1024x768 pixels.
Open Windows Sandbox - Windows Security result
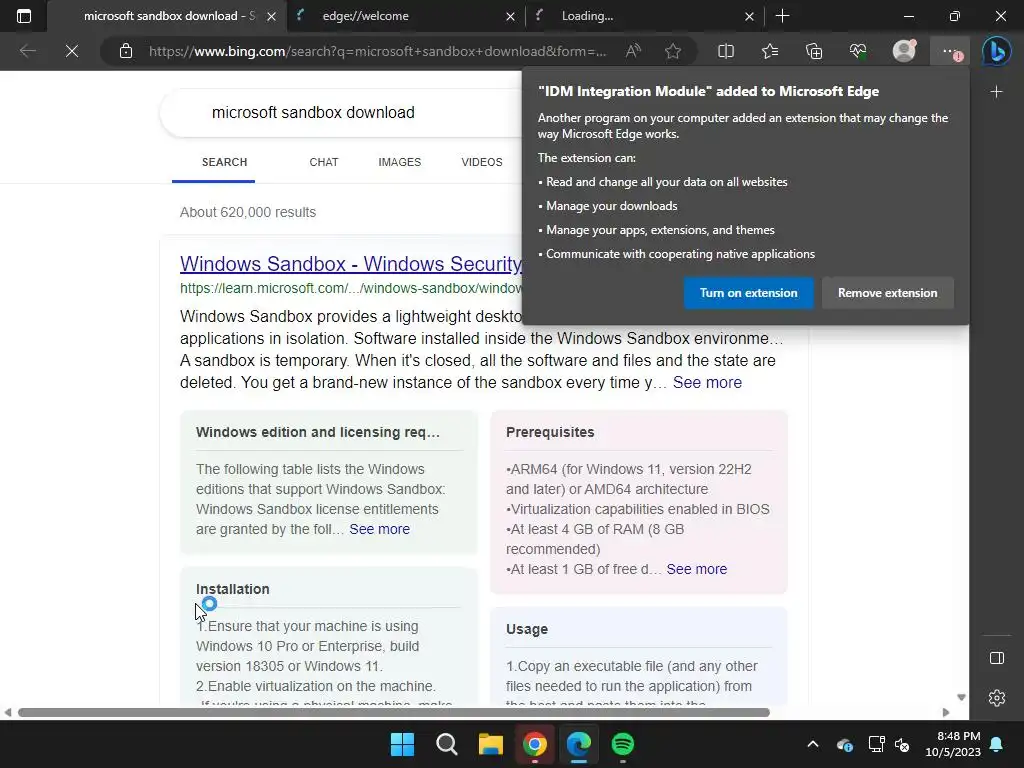point(351,264)
